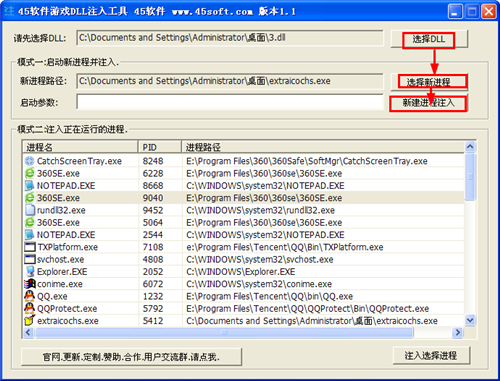Image resolution: width=500 pixels, height=381 pixels.
Task: Click the 注入选择进程 button
Action: click(x=431, y=356)
